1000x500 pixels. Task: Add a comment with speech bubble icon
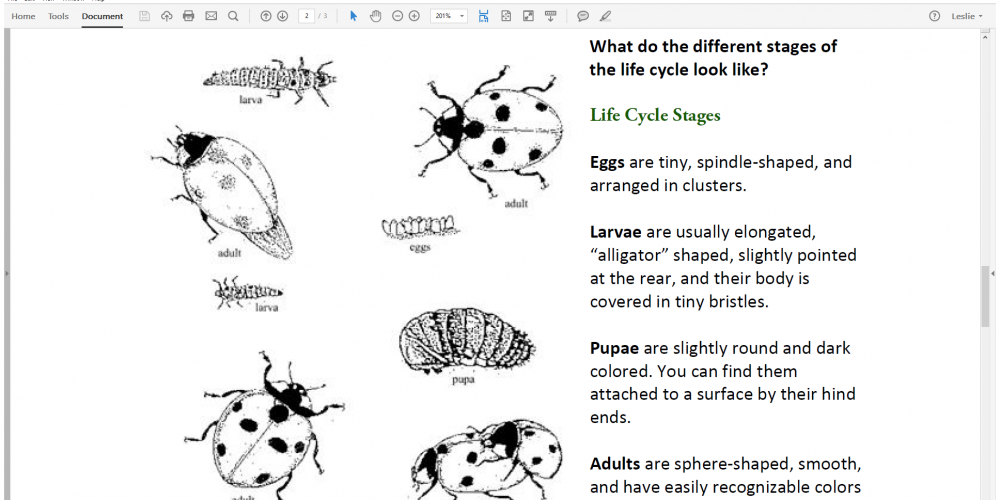click(x=583, y=16)
